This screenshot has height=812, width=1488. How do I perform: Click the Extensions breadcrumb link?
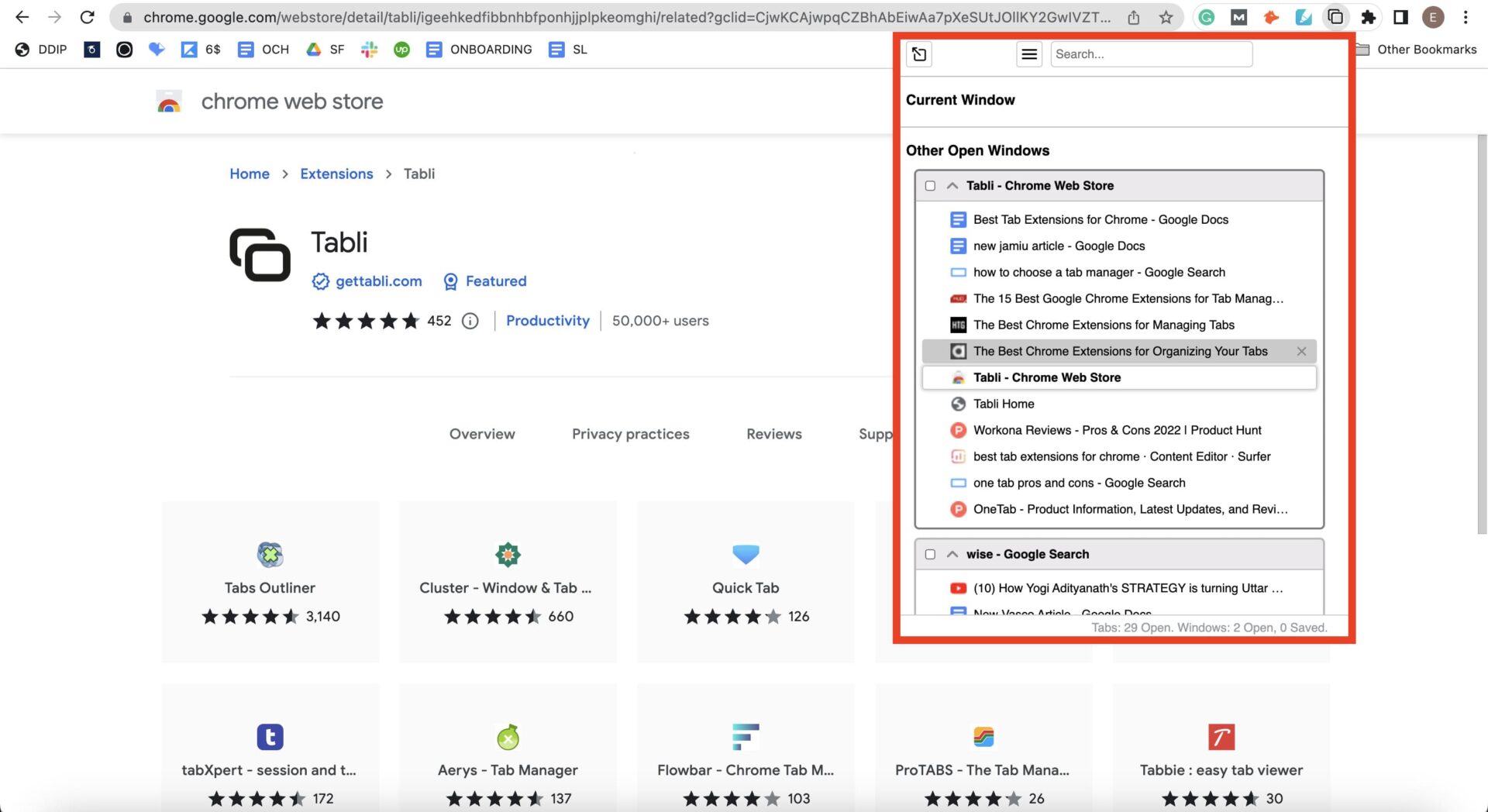[x=336, y=174]
